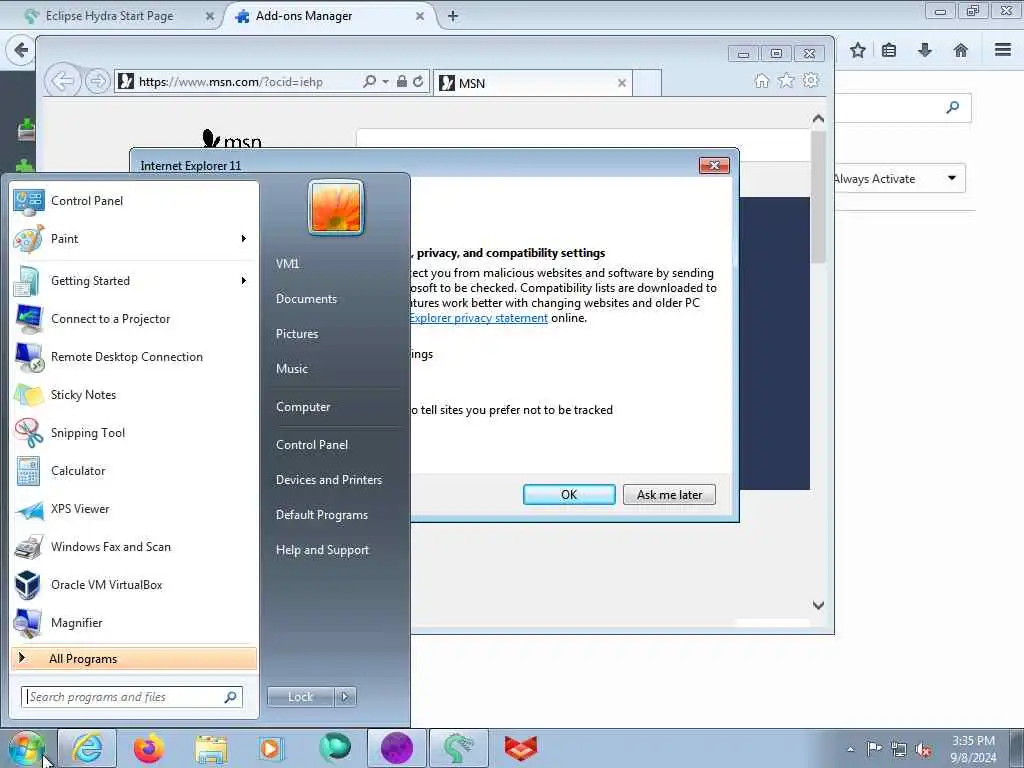
Task: Close the MSN tab
Action: tap(622, 83)
